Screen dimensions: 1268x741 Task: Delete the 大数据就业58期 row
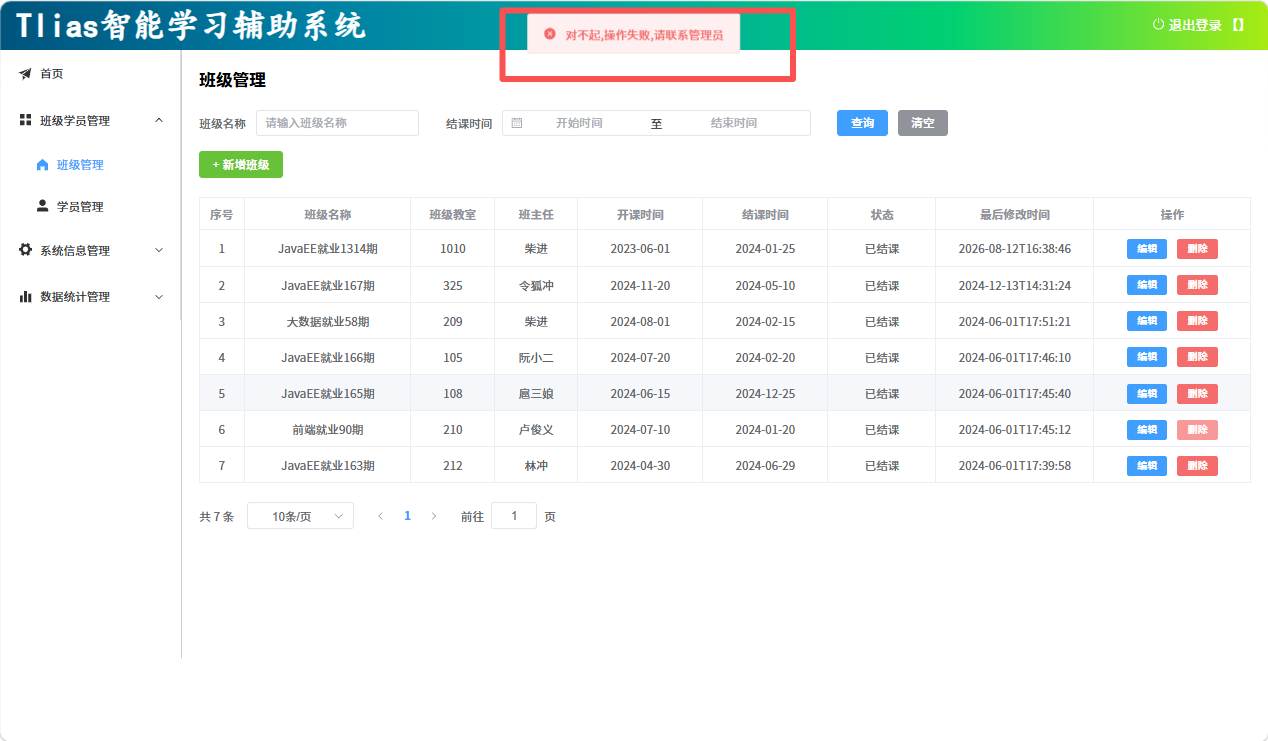tap(1197, 321)
